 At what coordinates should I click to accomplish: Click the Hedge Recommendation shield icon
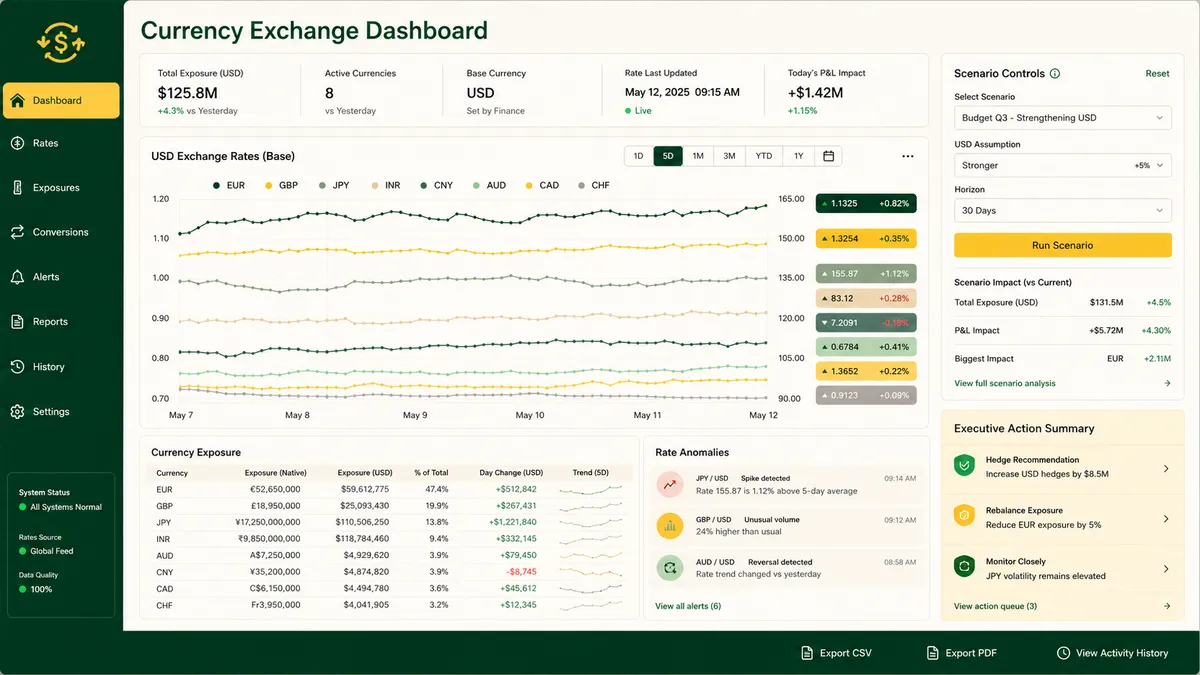964,466
